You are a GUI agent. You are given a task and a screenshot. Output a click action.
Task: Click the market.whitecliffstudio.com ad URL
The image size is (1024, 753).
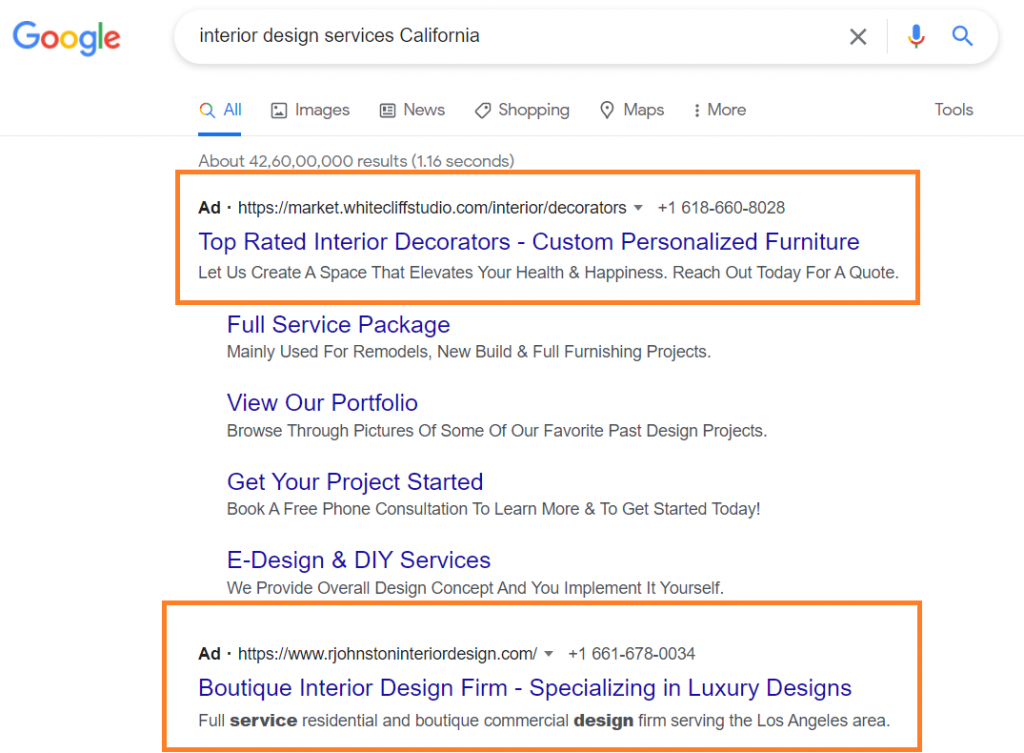tap(432, 208)
